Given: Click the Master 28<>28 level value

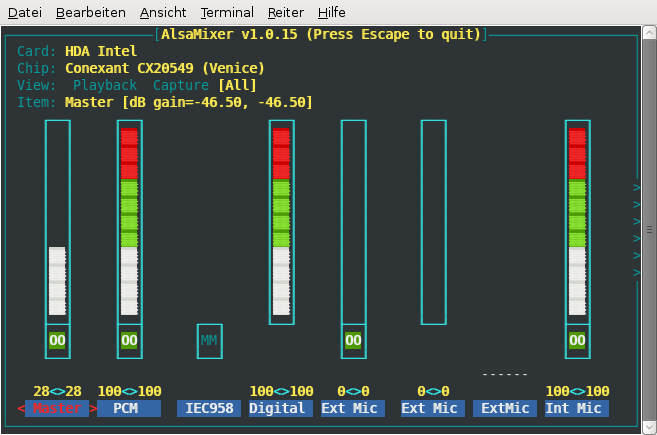Looking at the screenshot, I should tap(57, 391).
